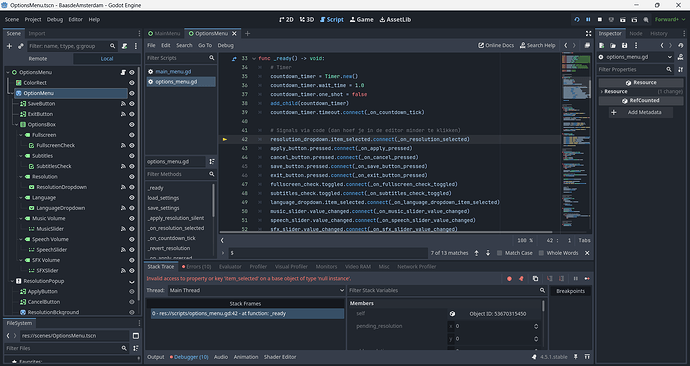Collapse the ResolutionPopup tree node
Screen dimensions: 690x366
click(12, 281)
